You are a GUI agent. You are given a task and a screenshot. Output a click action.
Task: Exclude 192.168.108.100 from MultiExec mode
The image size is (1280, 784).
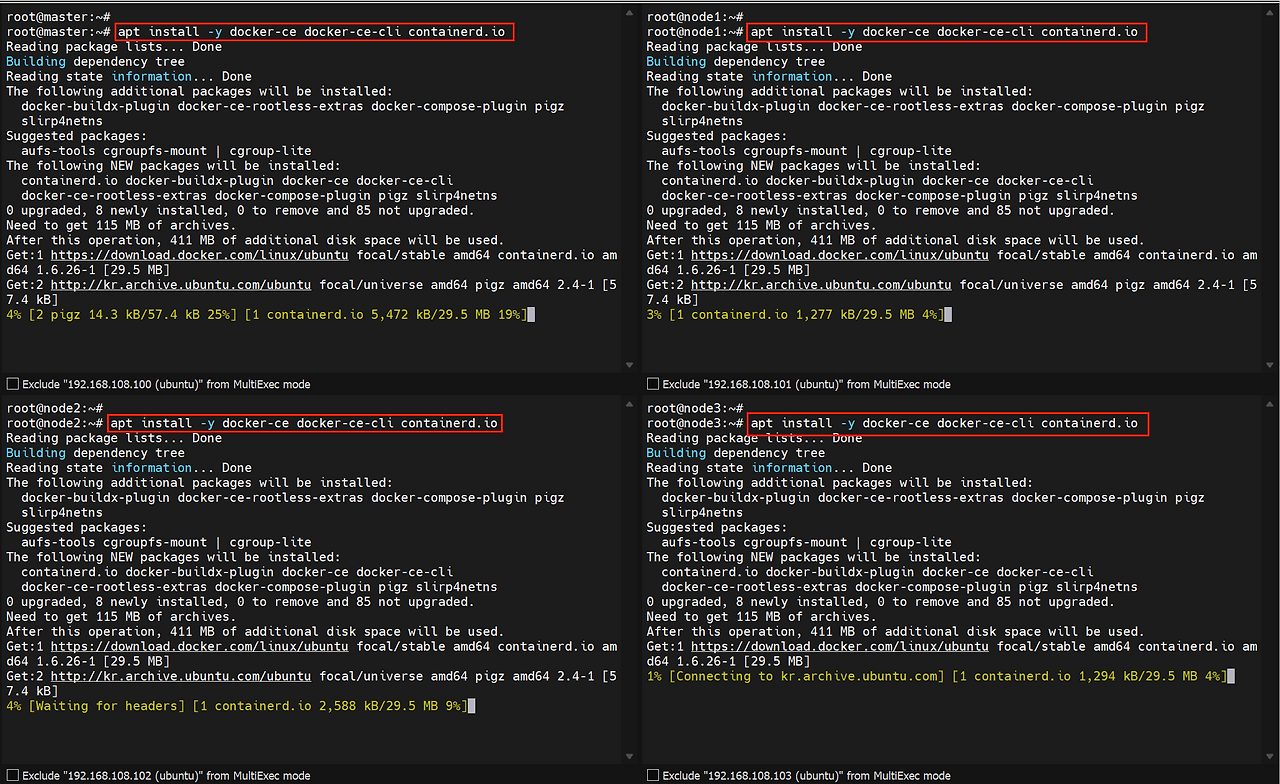13,384
